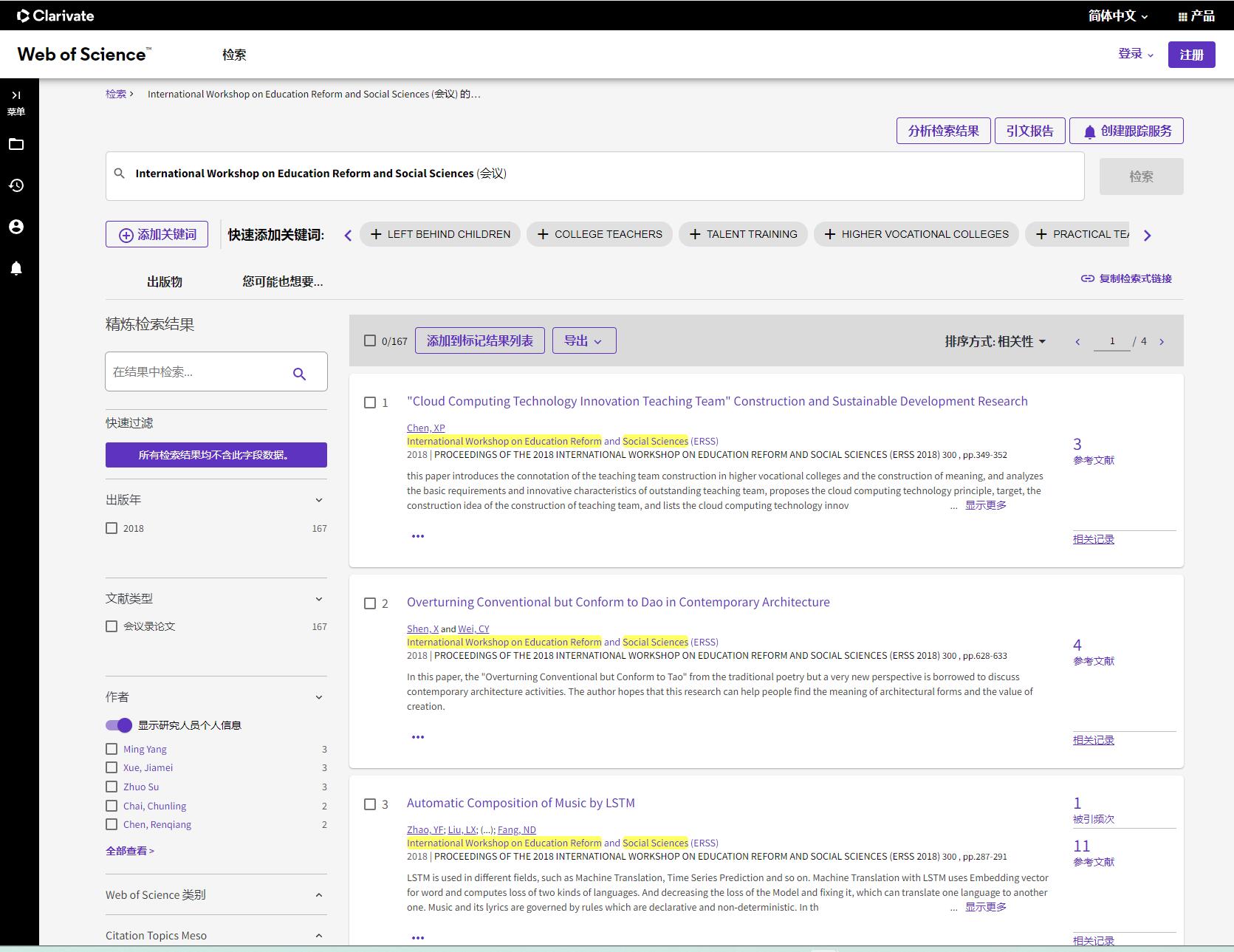
Task: Click the 检索 breadcrumb link
Action: pos(116,94)
